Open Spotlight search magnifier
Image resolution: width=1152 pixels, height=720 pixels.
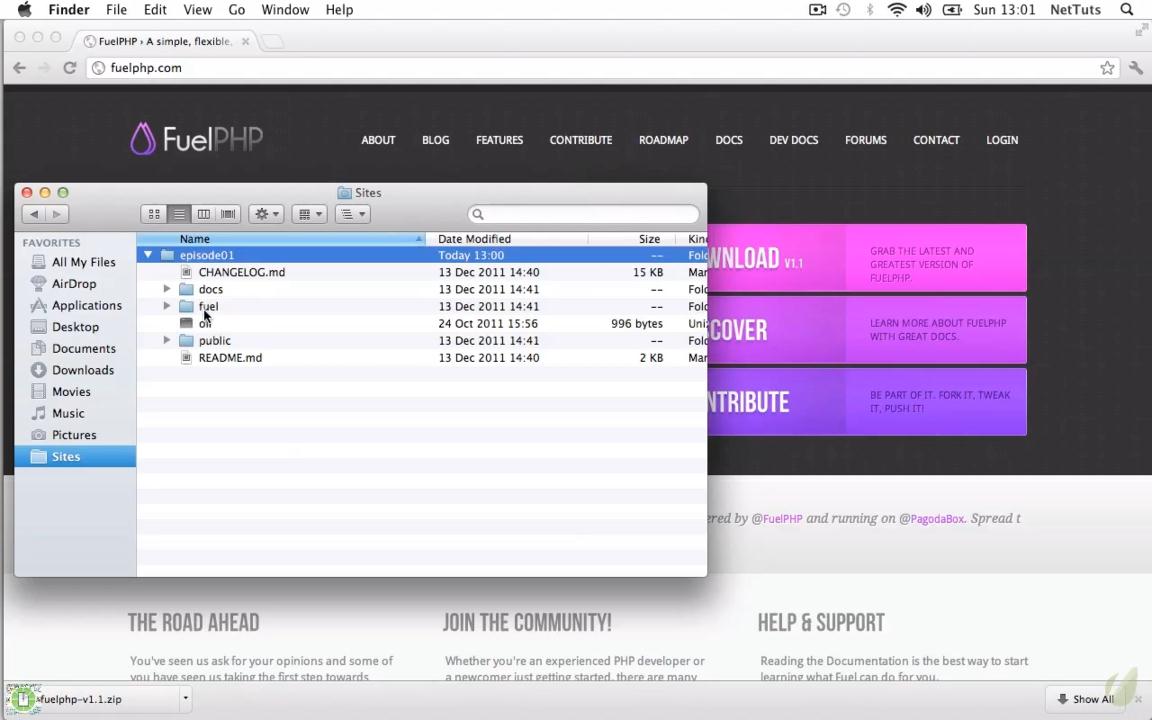(1127, 10)
